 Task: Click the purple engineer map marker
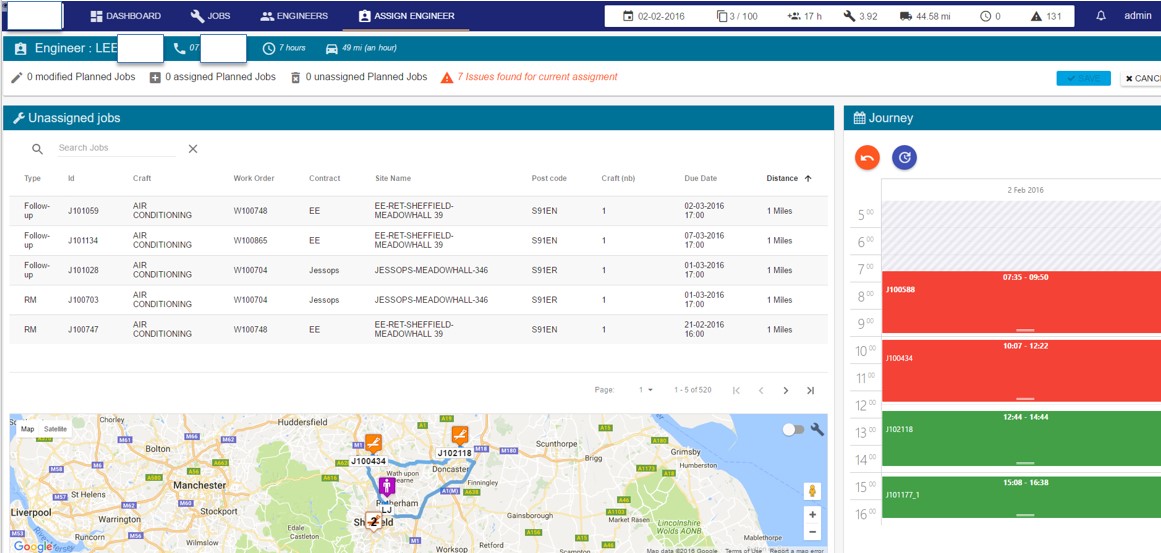point(387,486)
